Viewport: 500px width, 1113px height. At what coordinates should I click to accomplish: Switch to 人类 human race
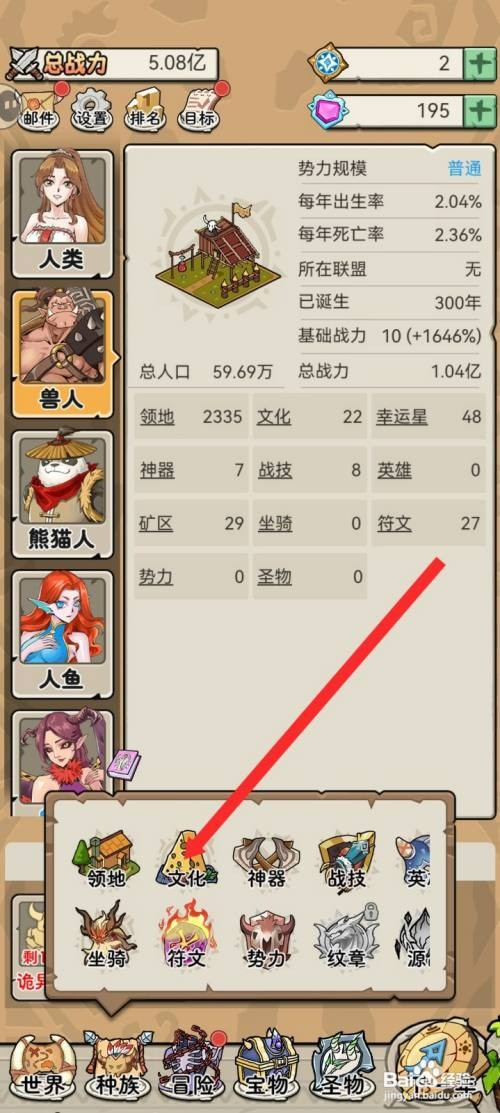[62, 213]
